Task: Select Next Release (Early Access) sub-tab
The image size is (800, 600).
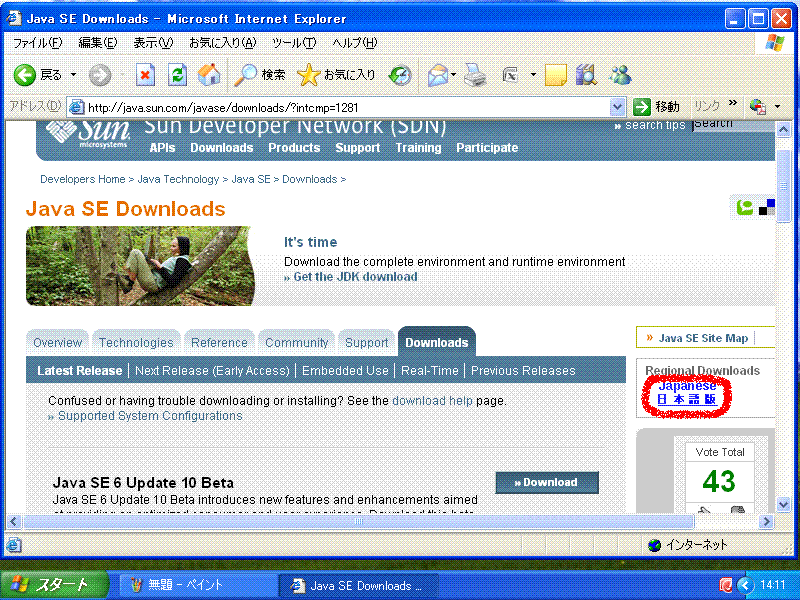Action: click(212, 370)
